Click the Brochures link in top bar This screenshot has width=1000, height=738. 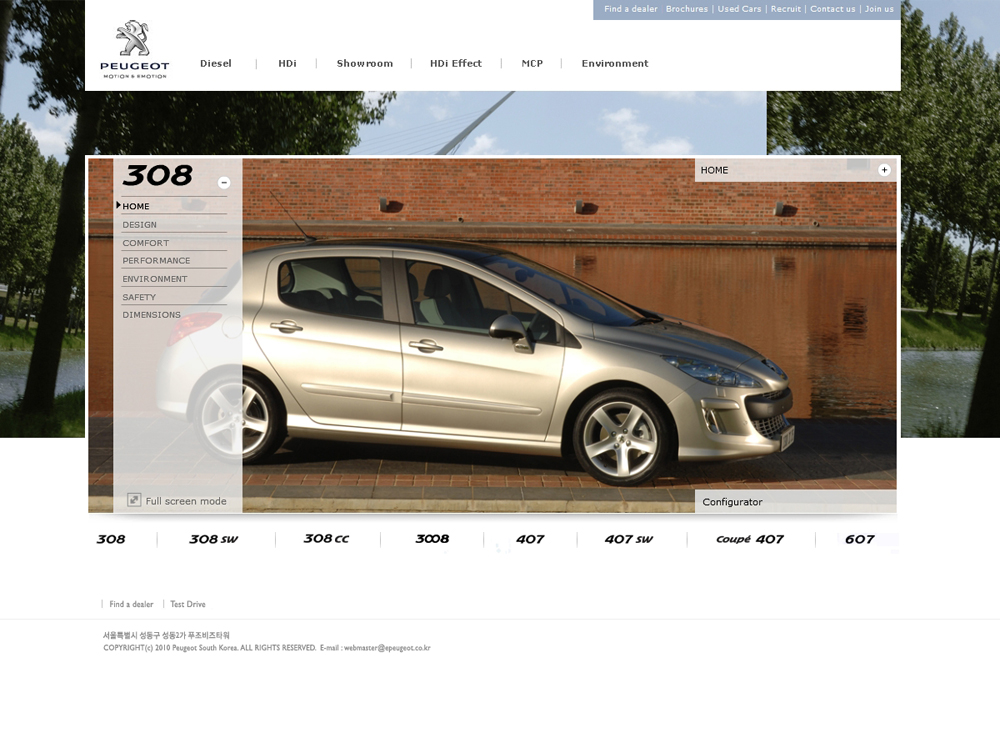pos(686,9)
